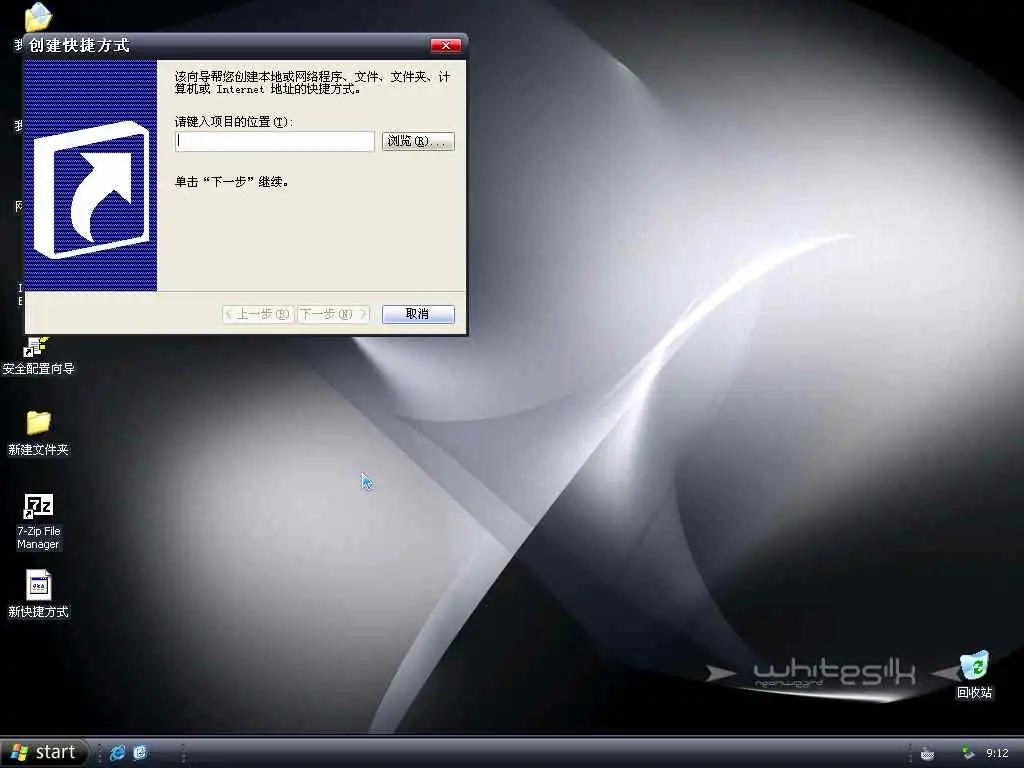
Task: Open the 安全配置向导 desktop shortcut icon
Action: tap(38, 356)
